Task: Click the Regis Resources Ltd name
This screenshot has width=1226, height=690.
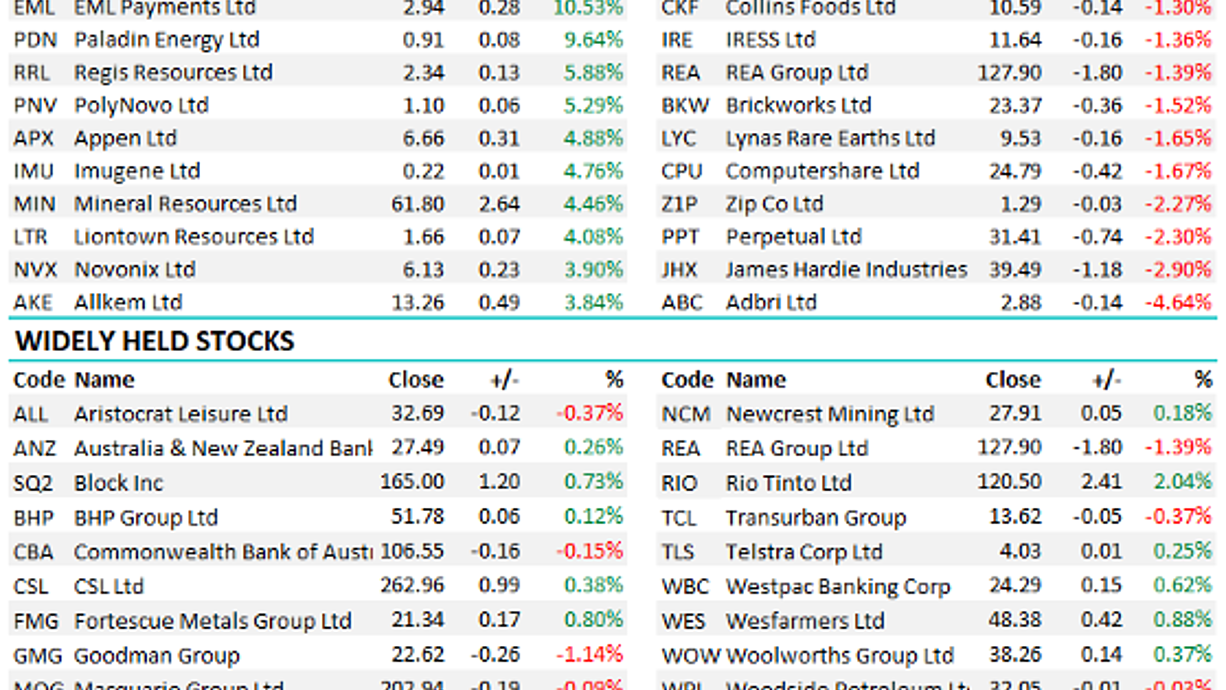Action: (x=173, y=73)
